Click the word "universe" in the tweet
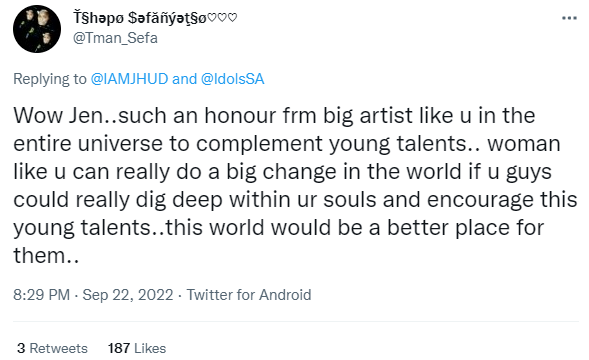 click(120, 144)
